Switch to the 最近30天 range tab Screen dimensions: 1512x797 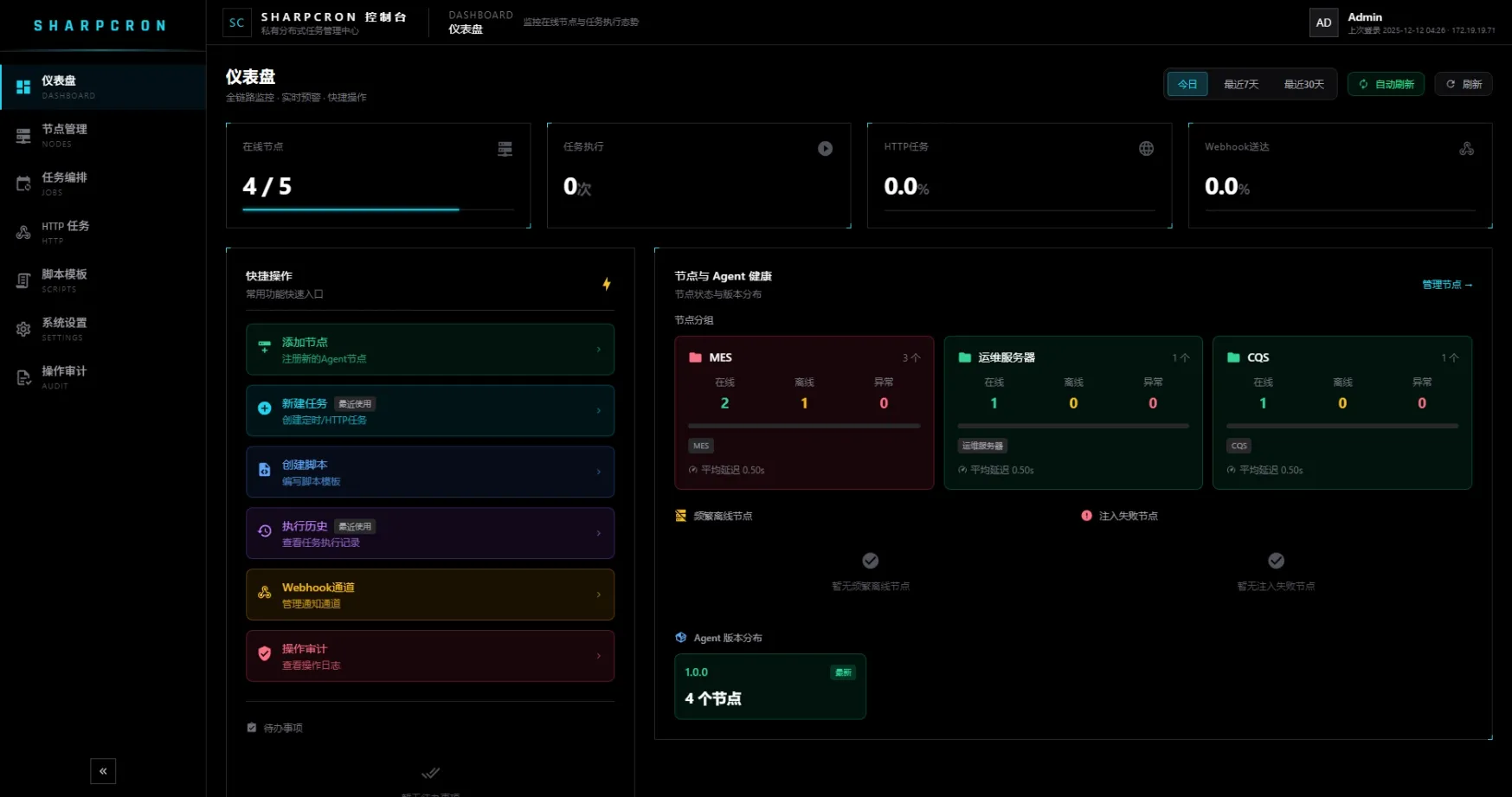click(1303, 84)
